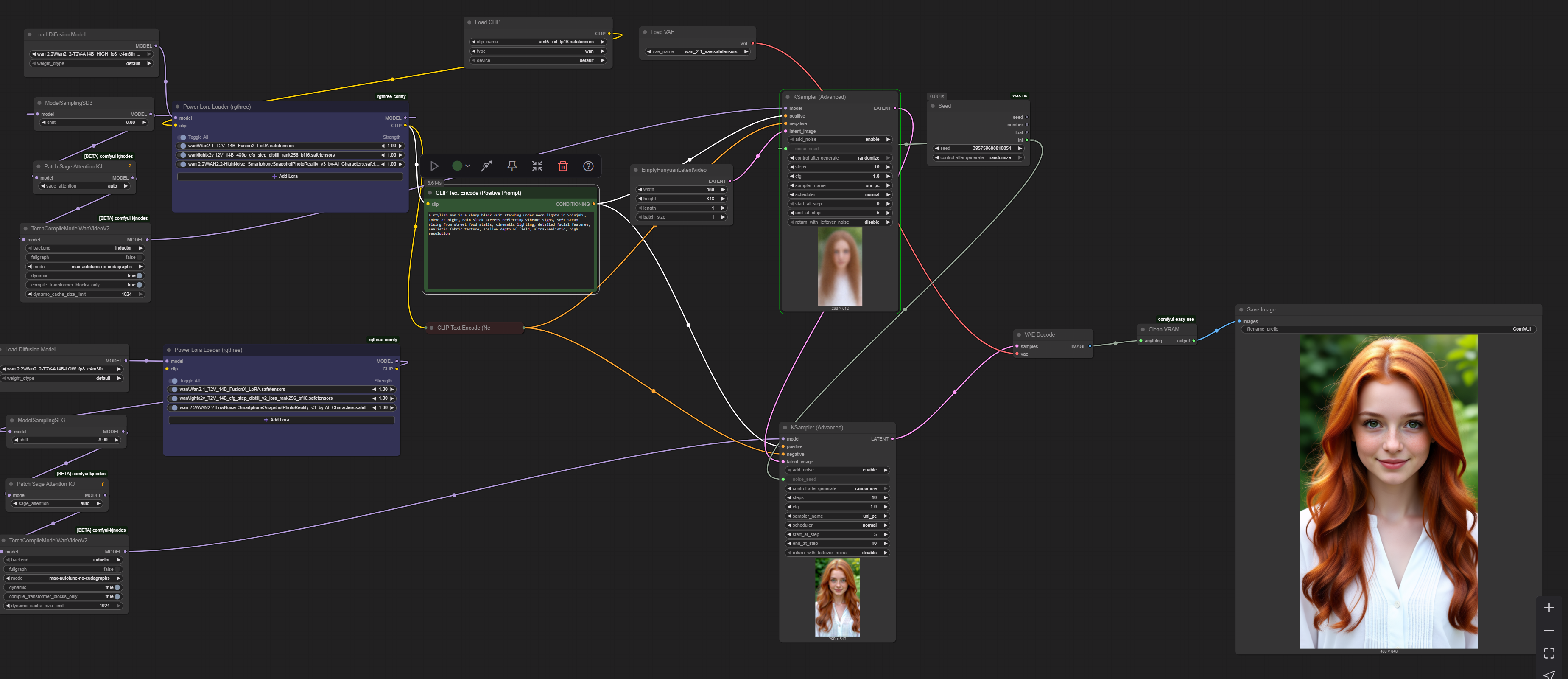Pin the selected node with pushpin icon

pyautogui.click(x=512, y=166)
